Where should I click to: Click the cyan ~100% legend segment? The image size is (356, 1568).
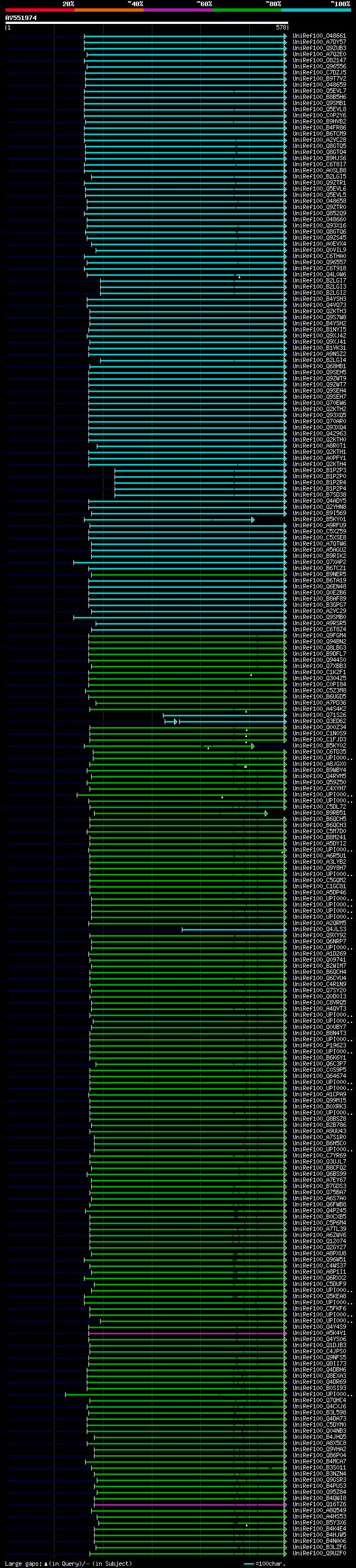click(316, 10)
